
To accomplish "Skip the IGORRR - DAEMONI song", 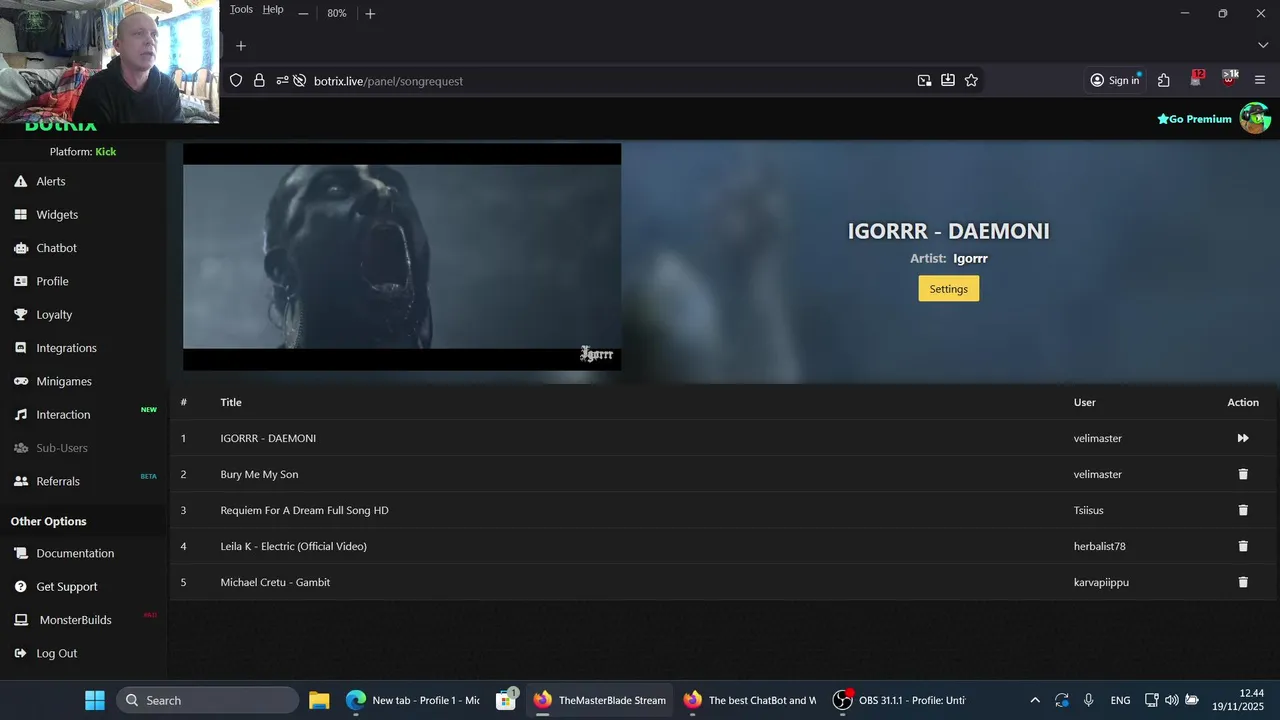I will click(x=1243, y=438).
